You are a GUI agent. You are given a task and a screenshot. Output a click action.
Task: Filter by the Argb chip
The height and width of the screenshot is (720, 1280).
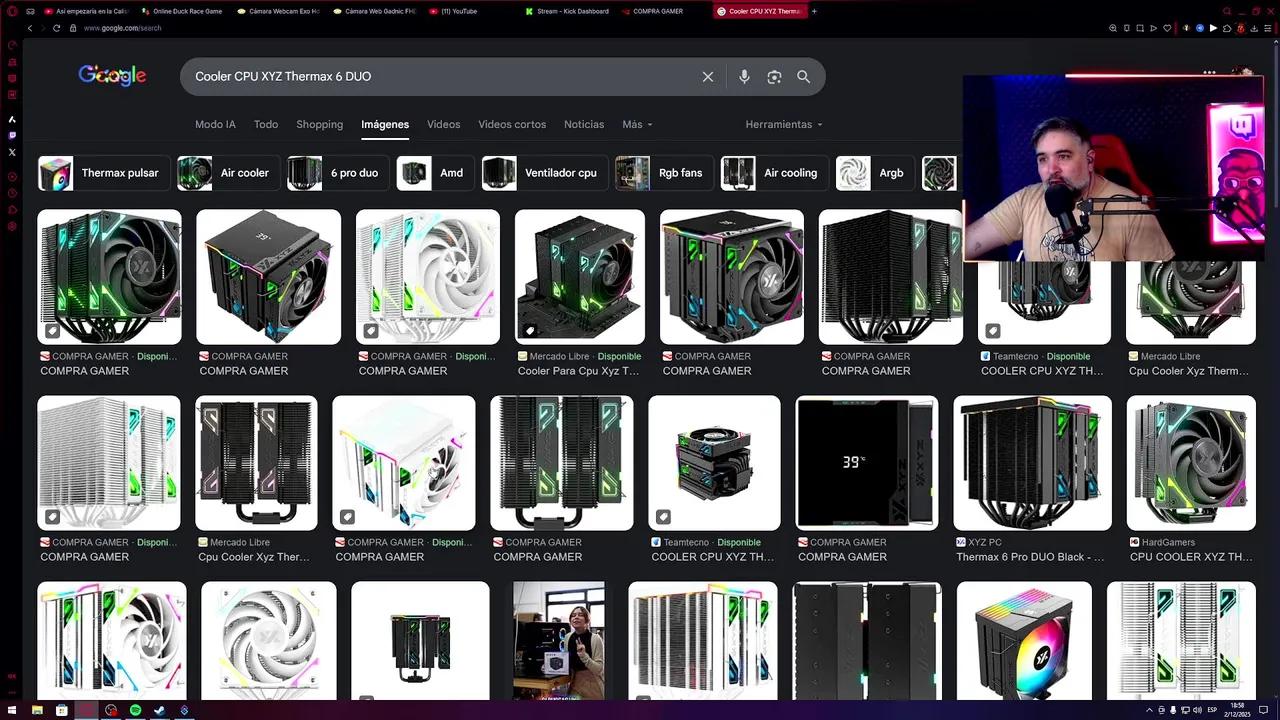874,173
